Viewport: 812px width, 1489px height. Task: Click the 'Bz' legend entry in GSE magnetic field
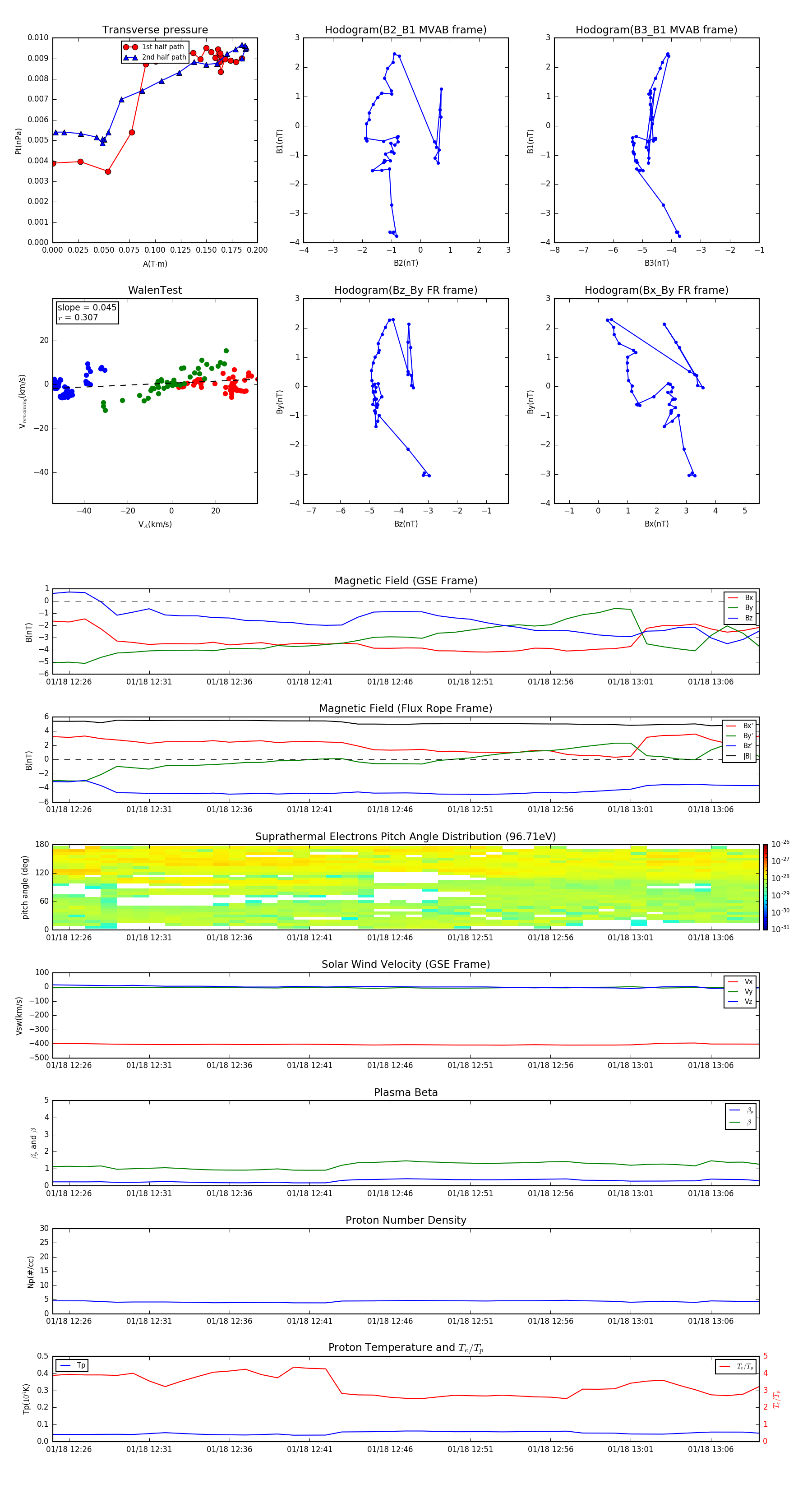click(x=740, y=619)
